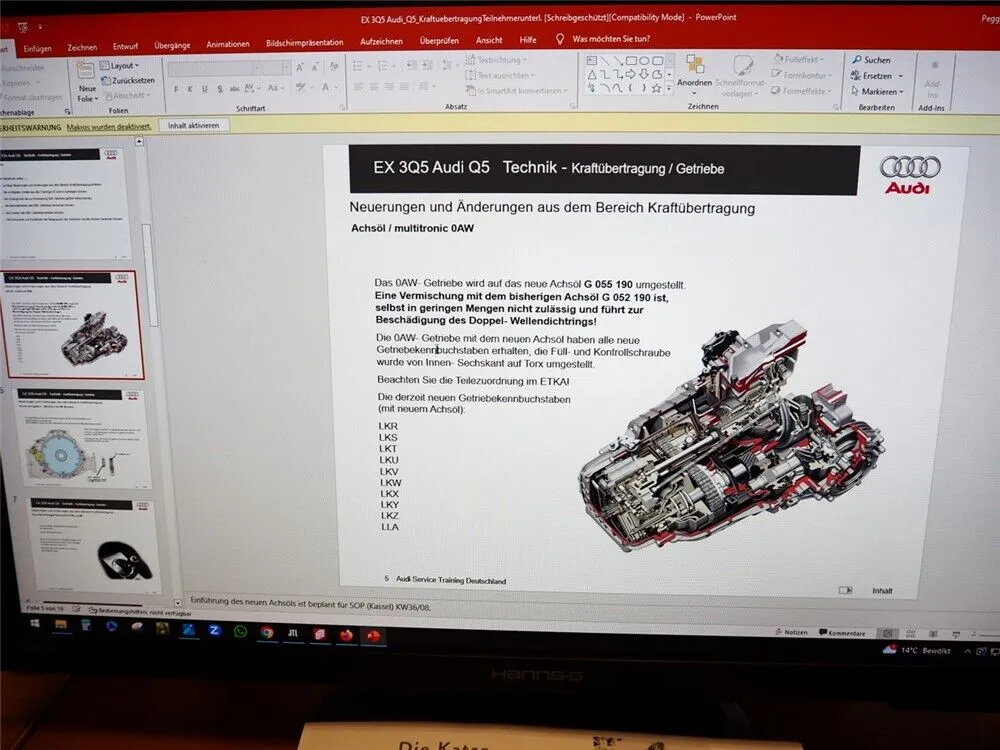The width and height of the screenshot is (1000, 750).
Task: Toggle underline formatting
Action: [205, 88]
